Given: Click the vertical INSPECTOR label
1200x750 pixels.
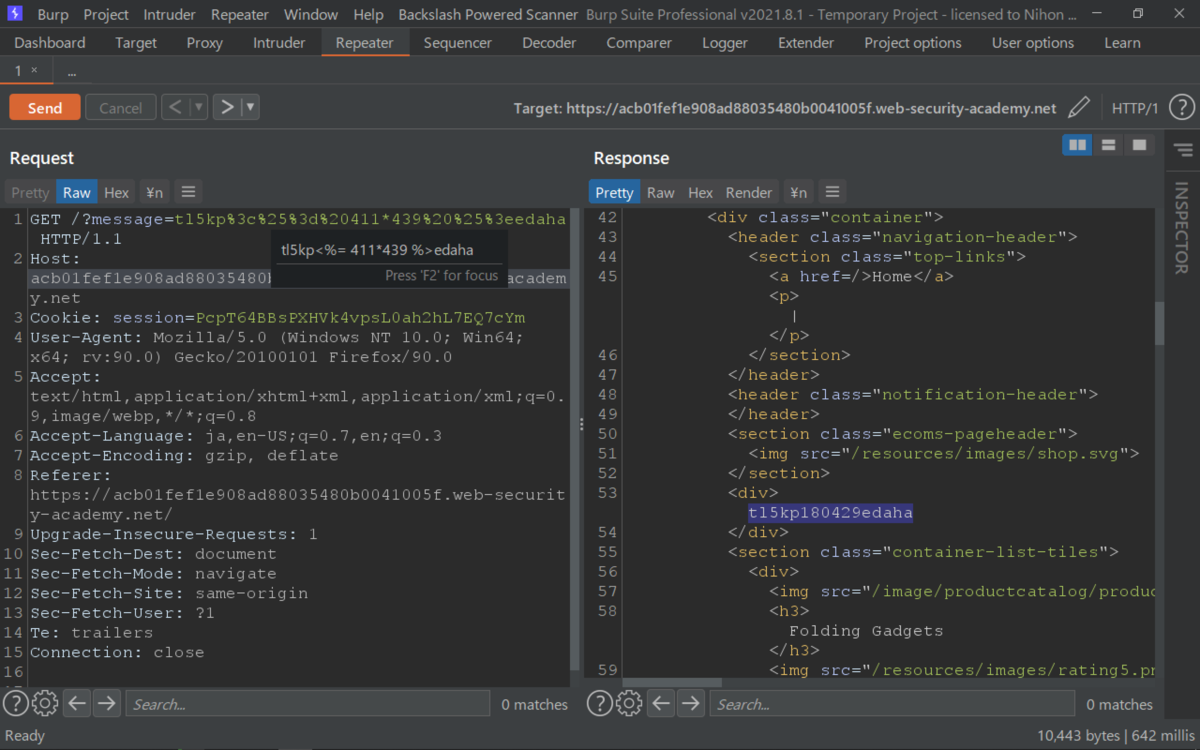Looking at the screenshot, I should pyautogui.click(x=1181, y=228).
